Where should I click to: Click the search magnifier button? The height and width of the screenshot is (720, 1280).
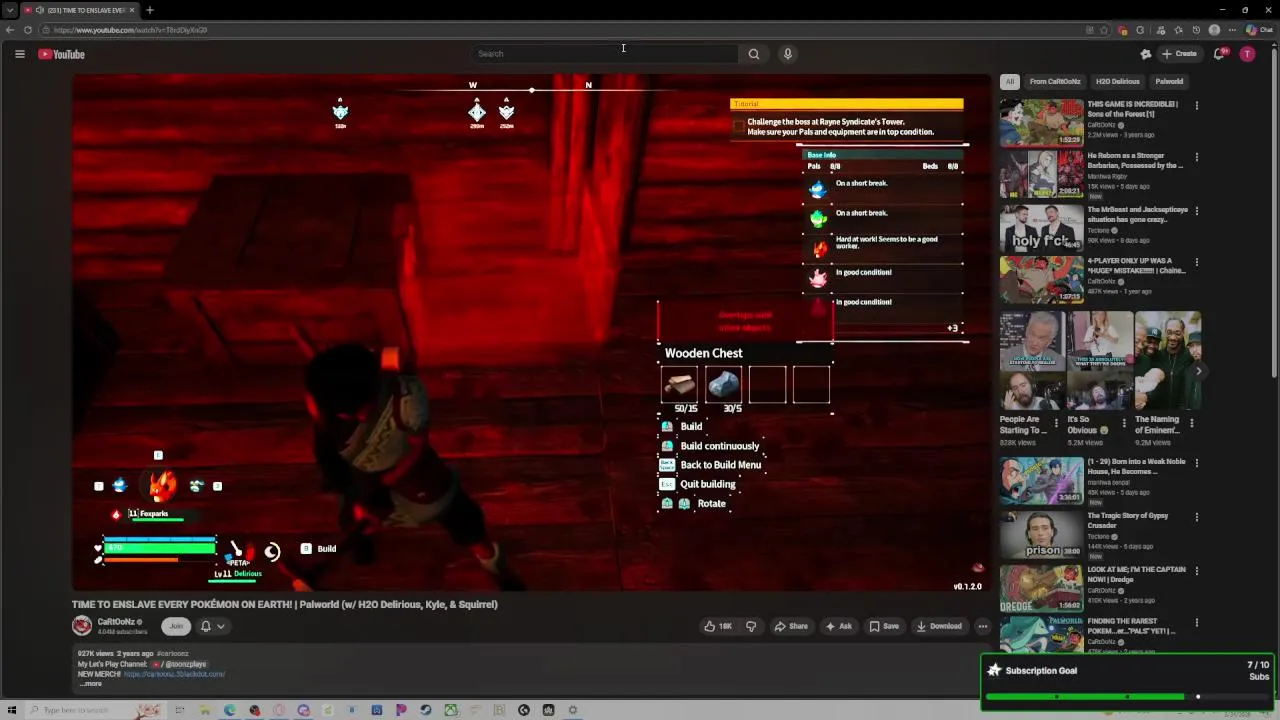754,54
